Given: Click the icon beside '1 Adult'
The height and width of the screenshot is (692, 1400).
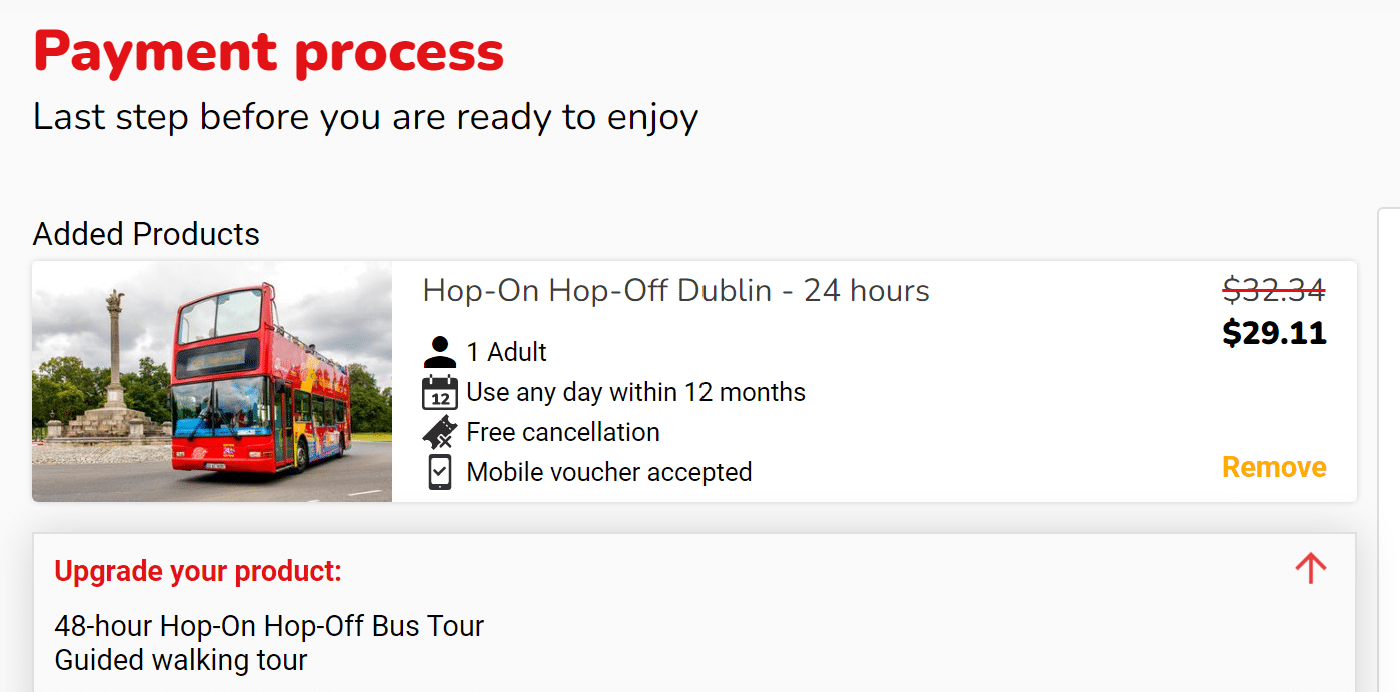Looking at the screenshot, I should pos(438,350).
